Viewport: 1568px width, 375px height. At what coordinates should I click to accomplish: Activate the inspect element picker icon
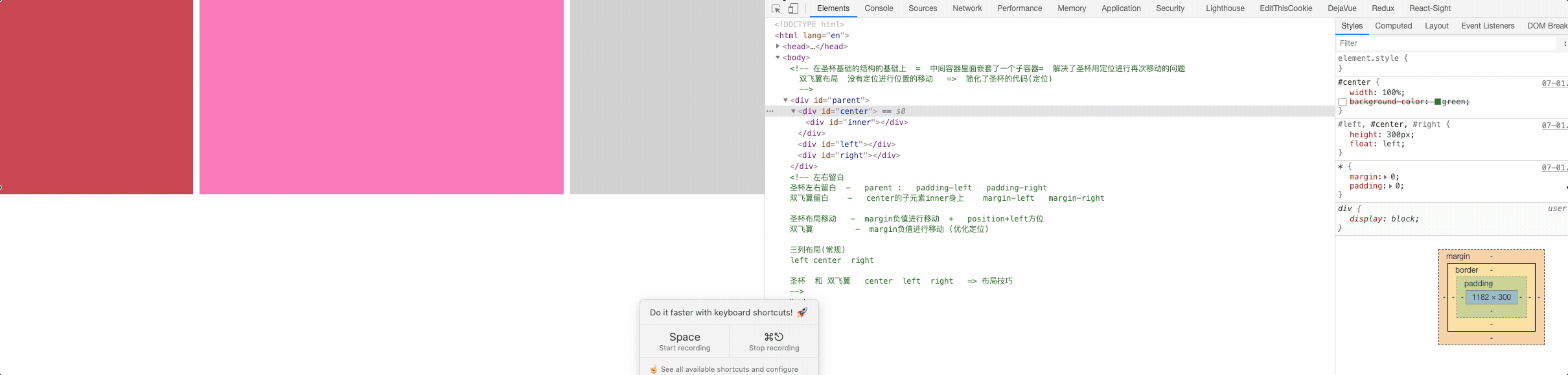776,8
